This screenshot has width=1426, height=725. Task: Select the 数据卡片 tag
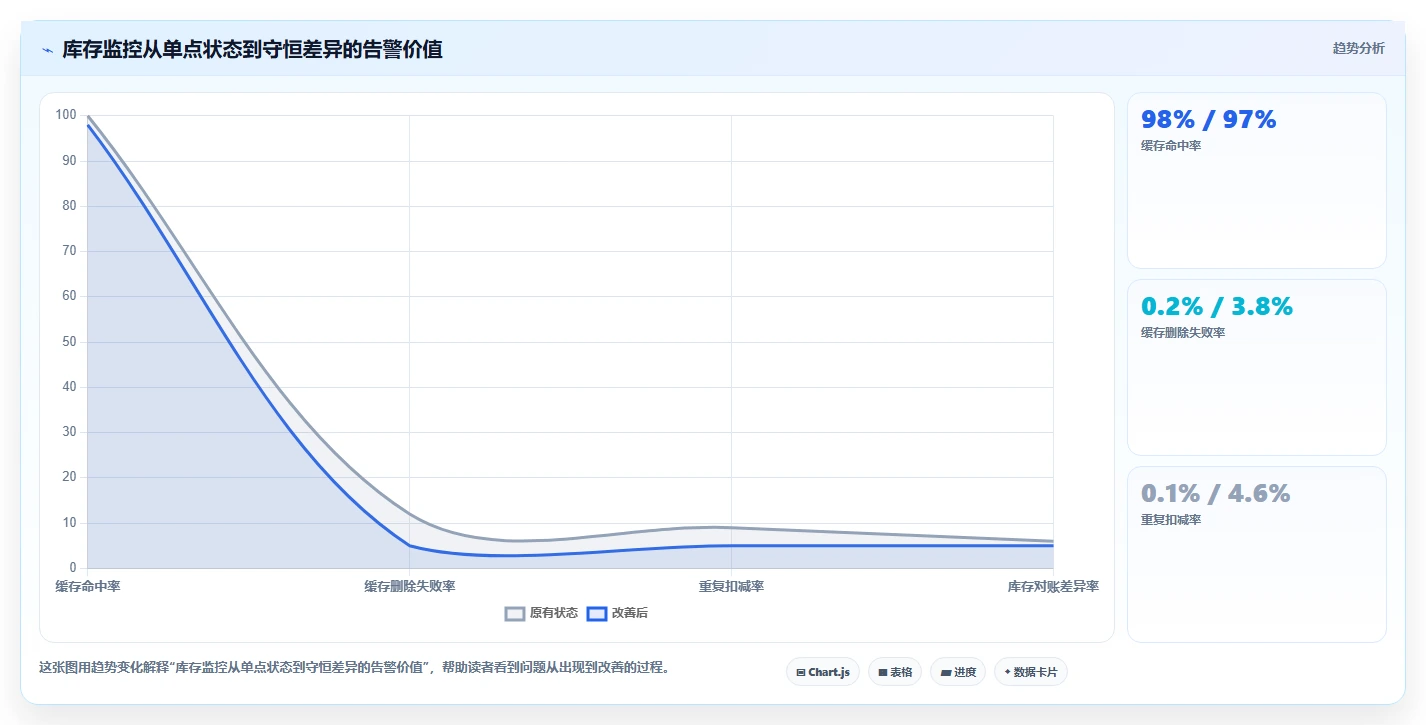coord(1031,672)
